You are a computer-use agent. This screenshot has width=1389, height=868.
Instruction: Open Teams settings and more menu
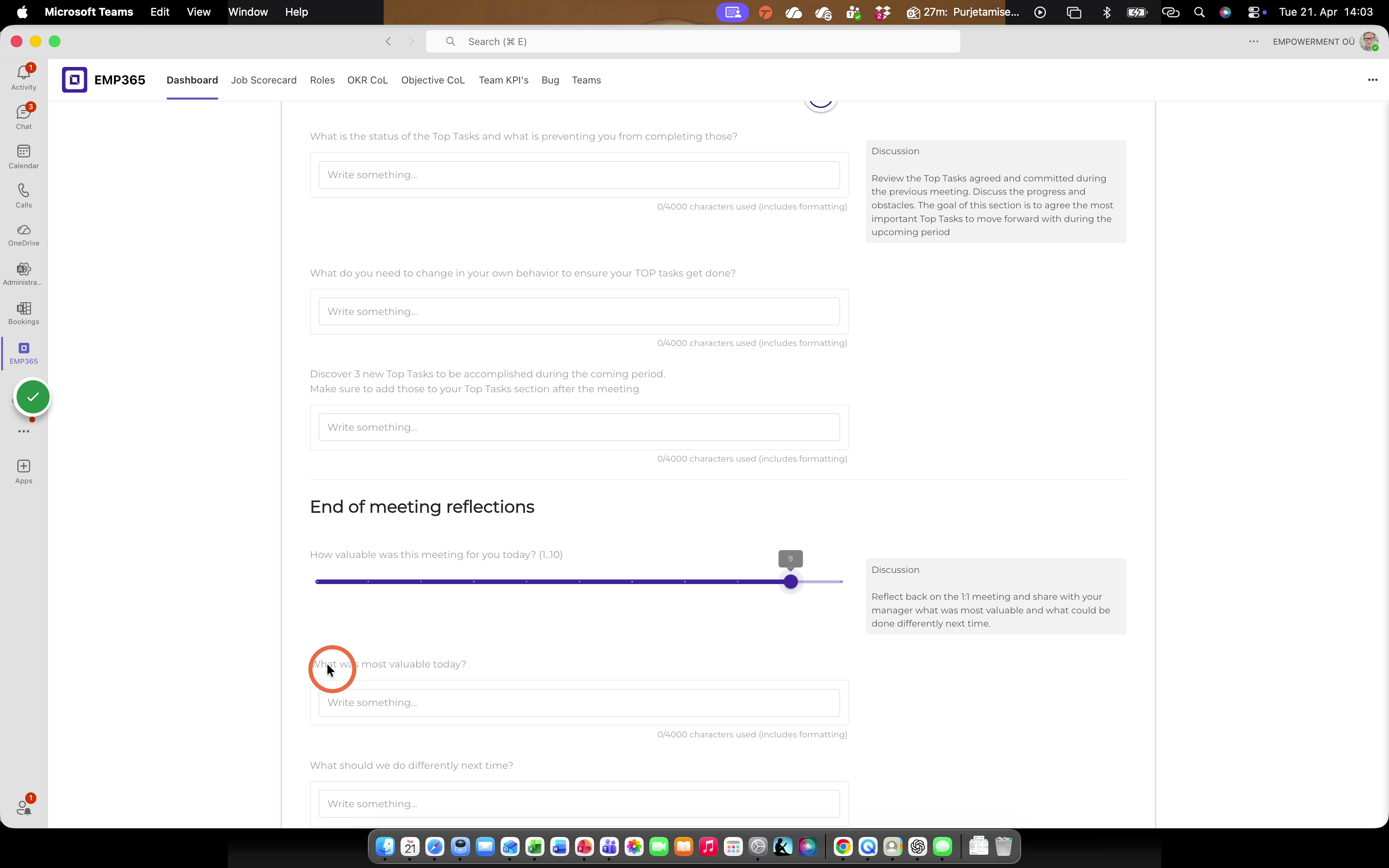pyautogui.click(x=1253, y=41)
